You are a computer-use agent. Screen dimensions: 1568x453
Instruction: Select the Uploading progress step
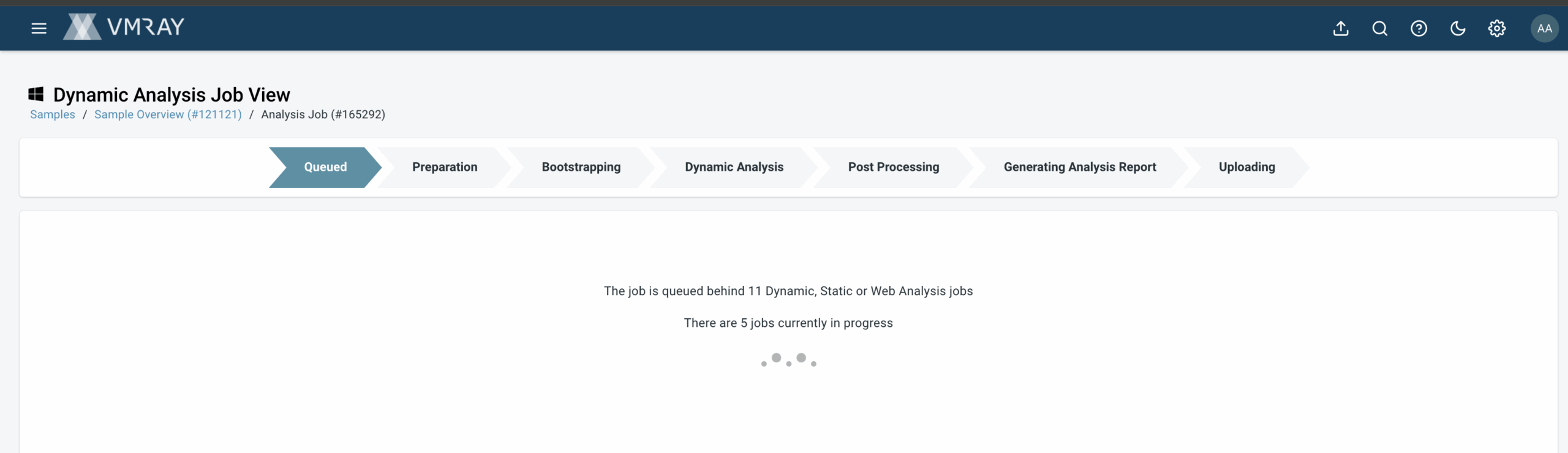click(1246, 167)
